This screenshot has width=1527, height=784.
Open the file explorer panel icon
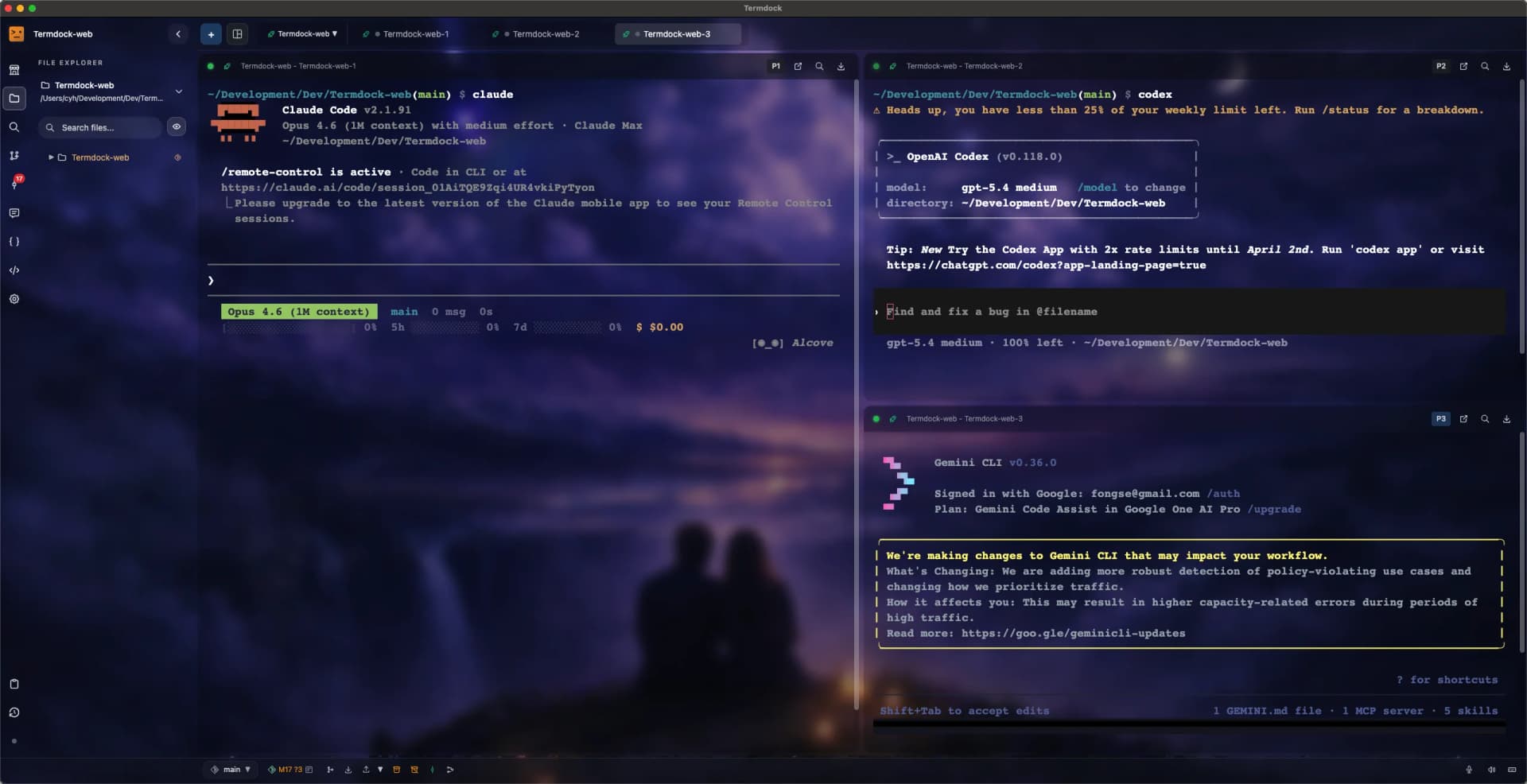(14, 99)
